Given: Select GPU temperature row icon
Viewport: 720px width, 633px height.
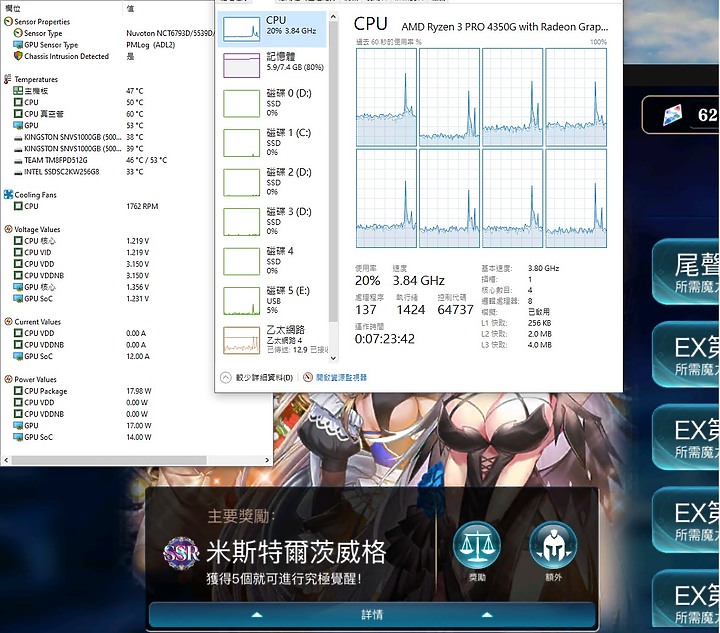Looking at the screenshot, I should pos(18,125).
